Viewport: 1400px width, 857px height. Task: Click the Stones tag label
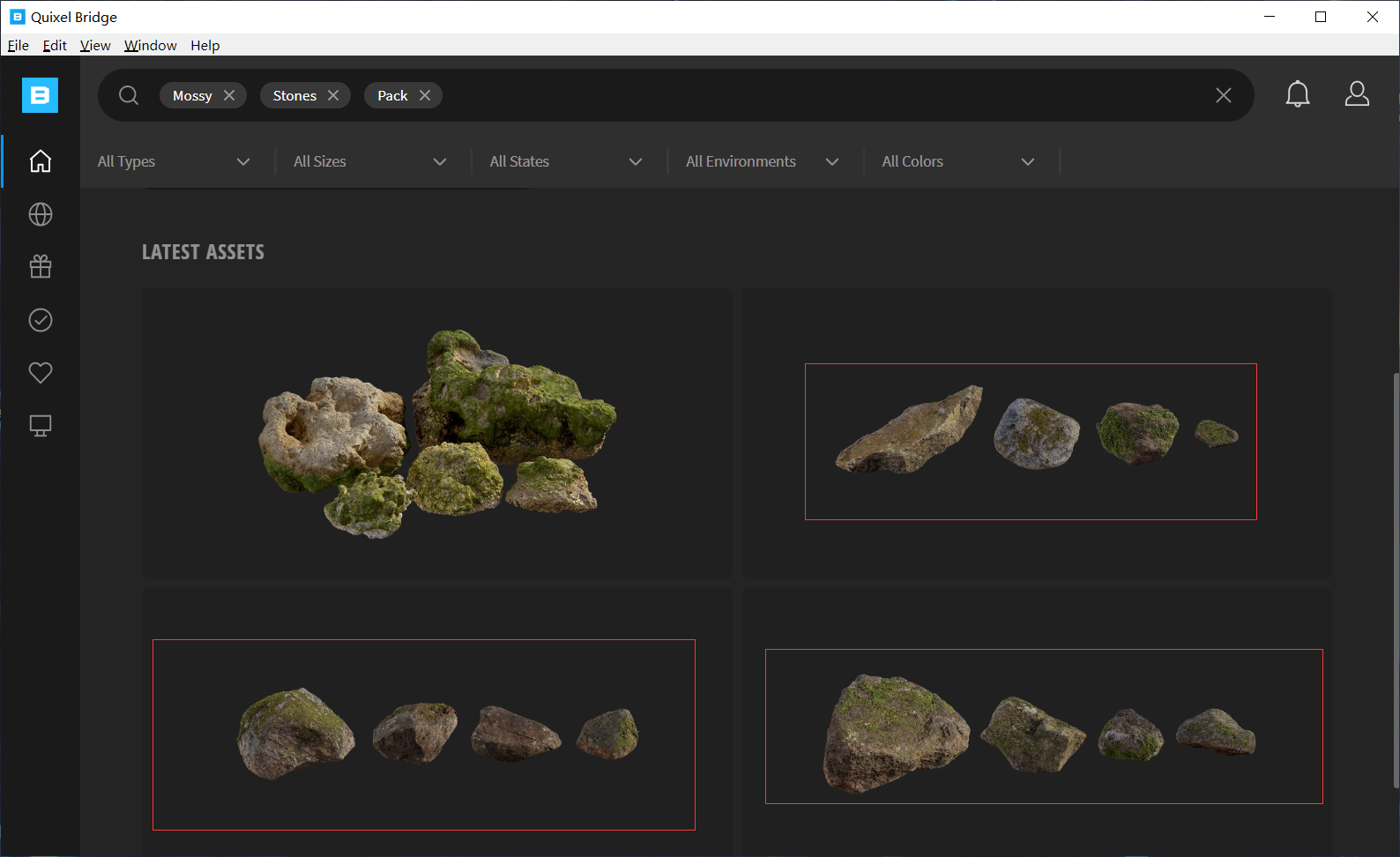(294, 95)
